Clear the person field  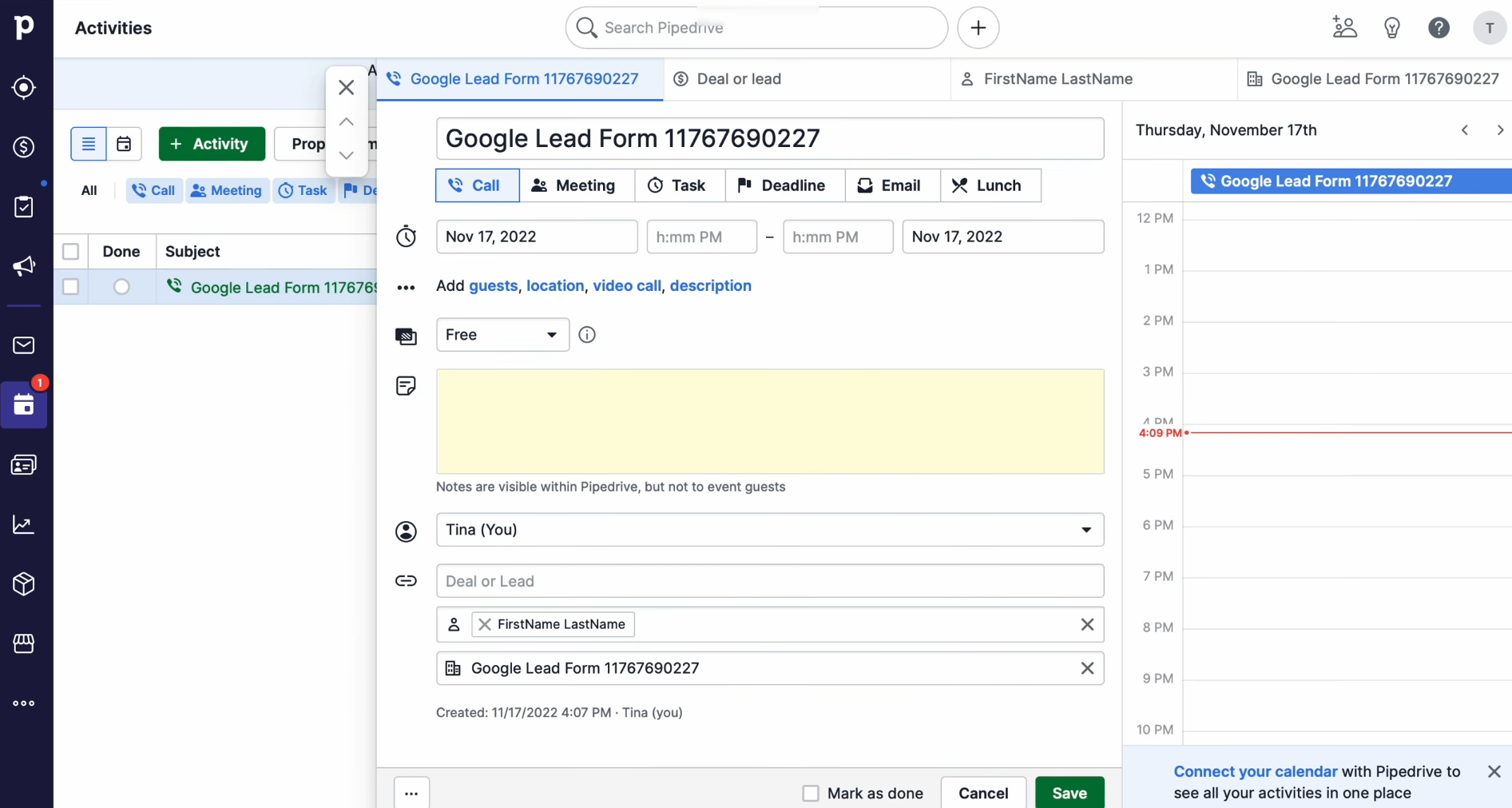pyautogui.click(x=1087, y=624)
